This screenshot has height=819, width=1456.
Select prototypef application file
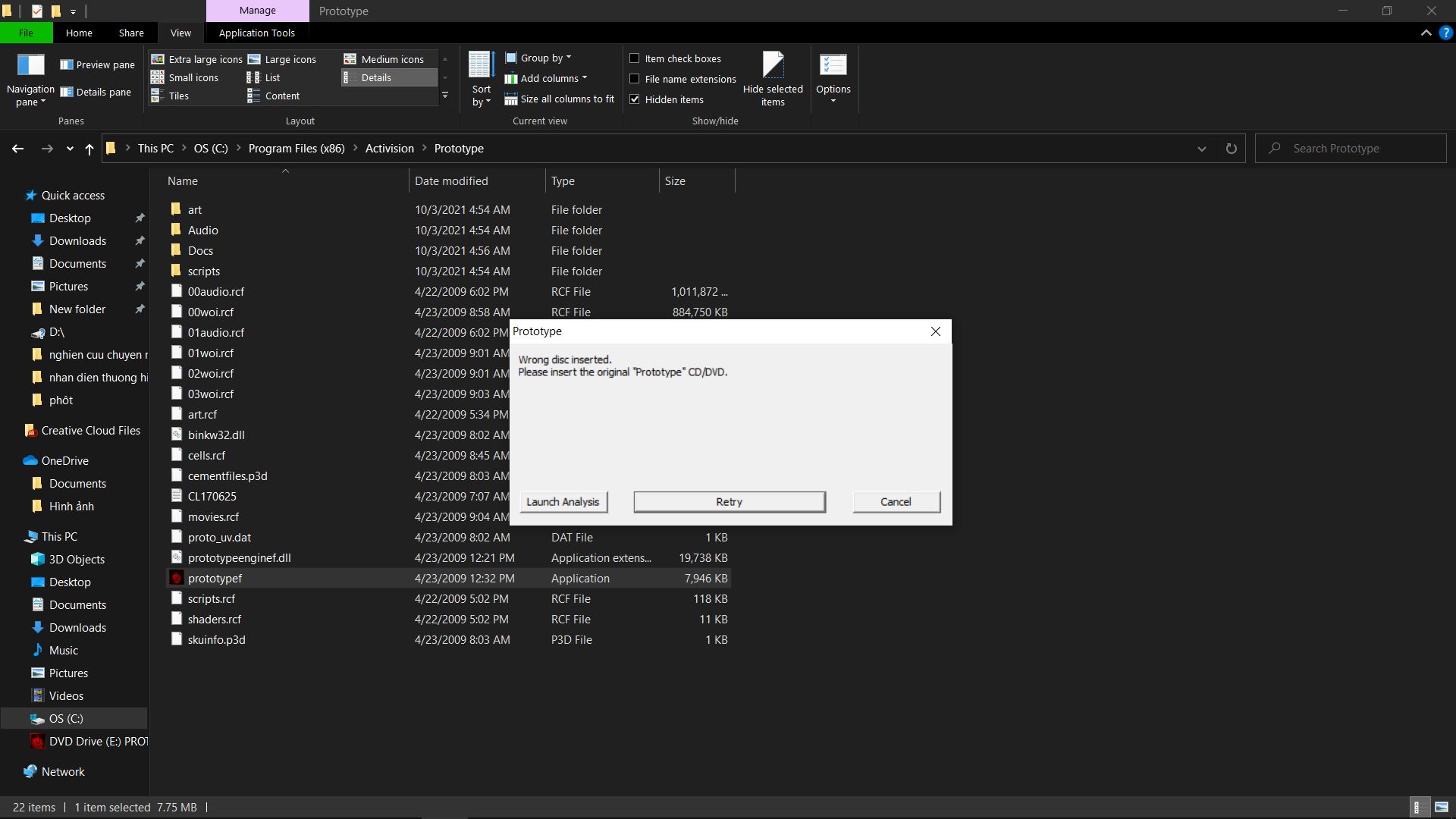click(x=214, y=578)
